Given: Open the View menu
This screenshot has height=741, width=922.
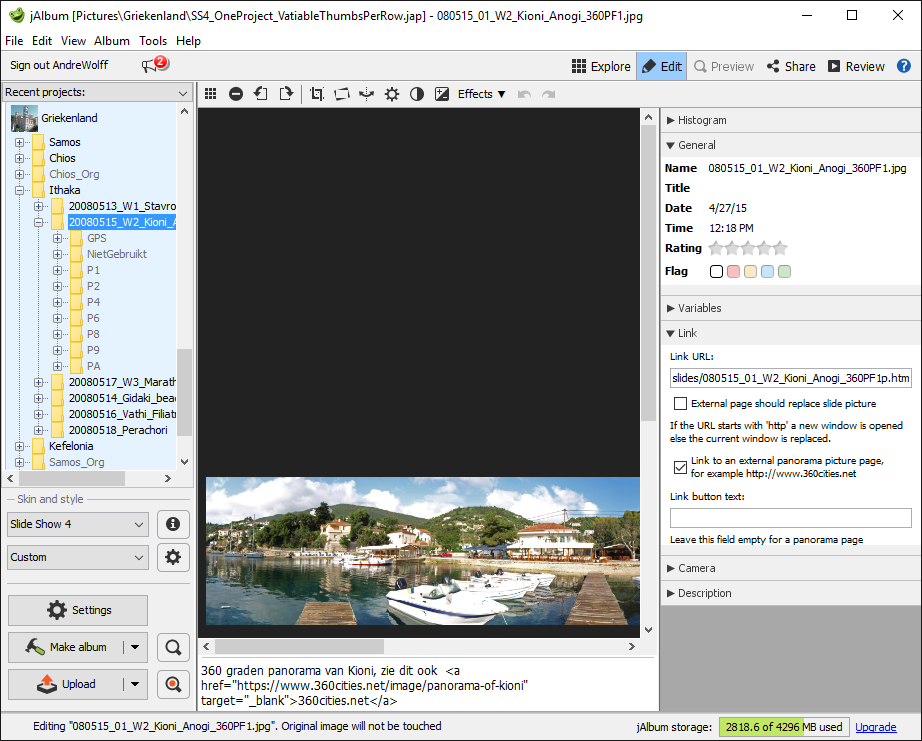Looking at the screenshot, I should (73, 41).
